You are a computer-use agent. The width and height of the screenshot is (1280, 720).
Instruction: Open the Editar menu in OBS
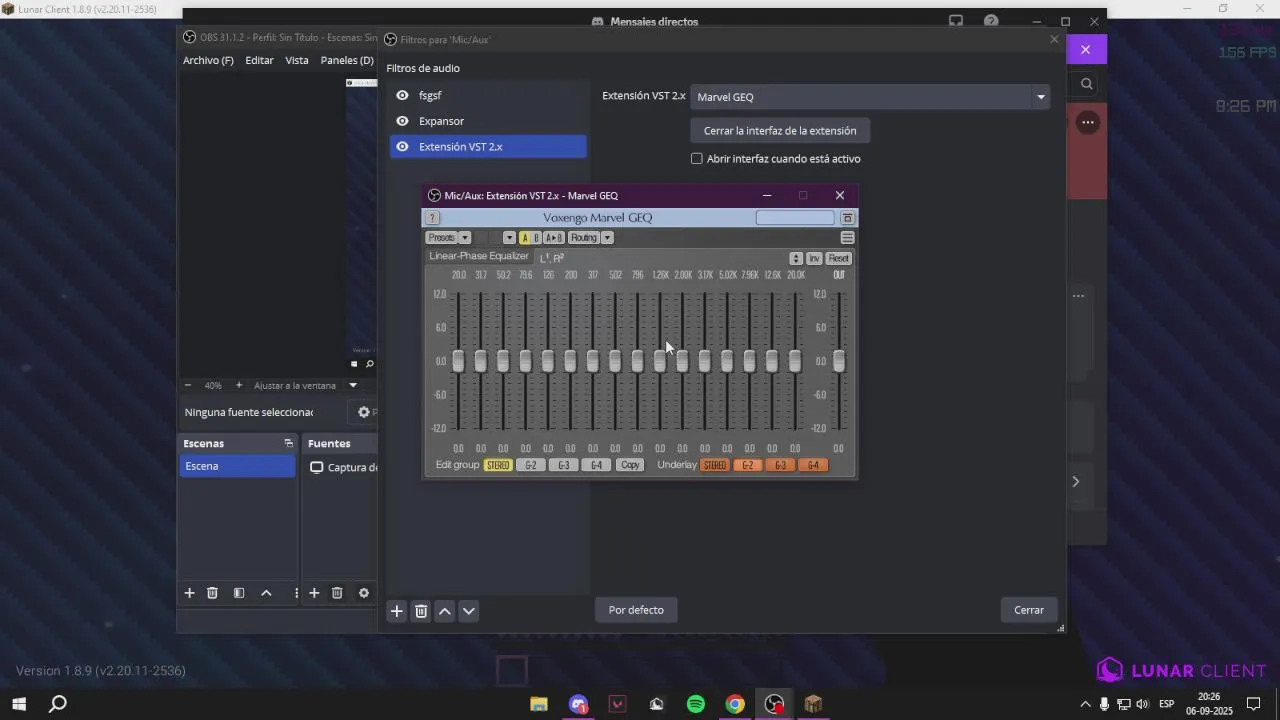(x=259, y=60)
